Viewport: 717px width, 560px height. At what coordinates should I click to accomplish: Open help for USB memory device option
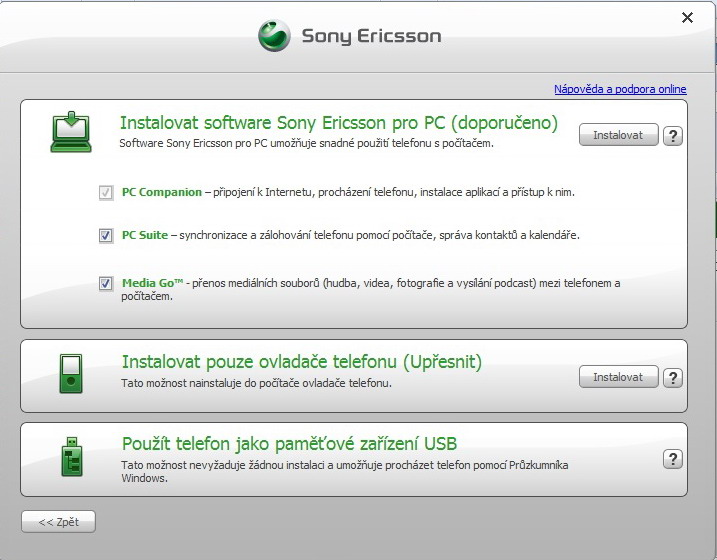point(673,459)
